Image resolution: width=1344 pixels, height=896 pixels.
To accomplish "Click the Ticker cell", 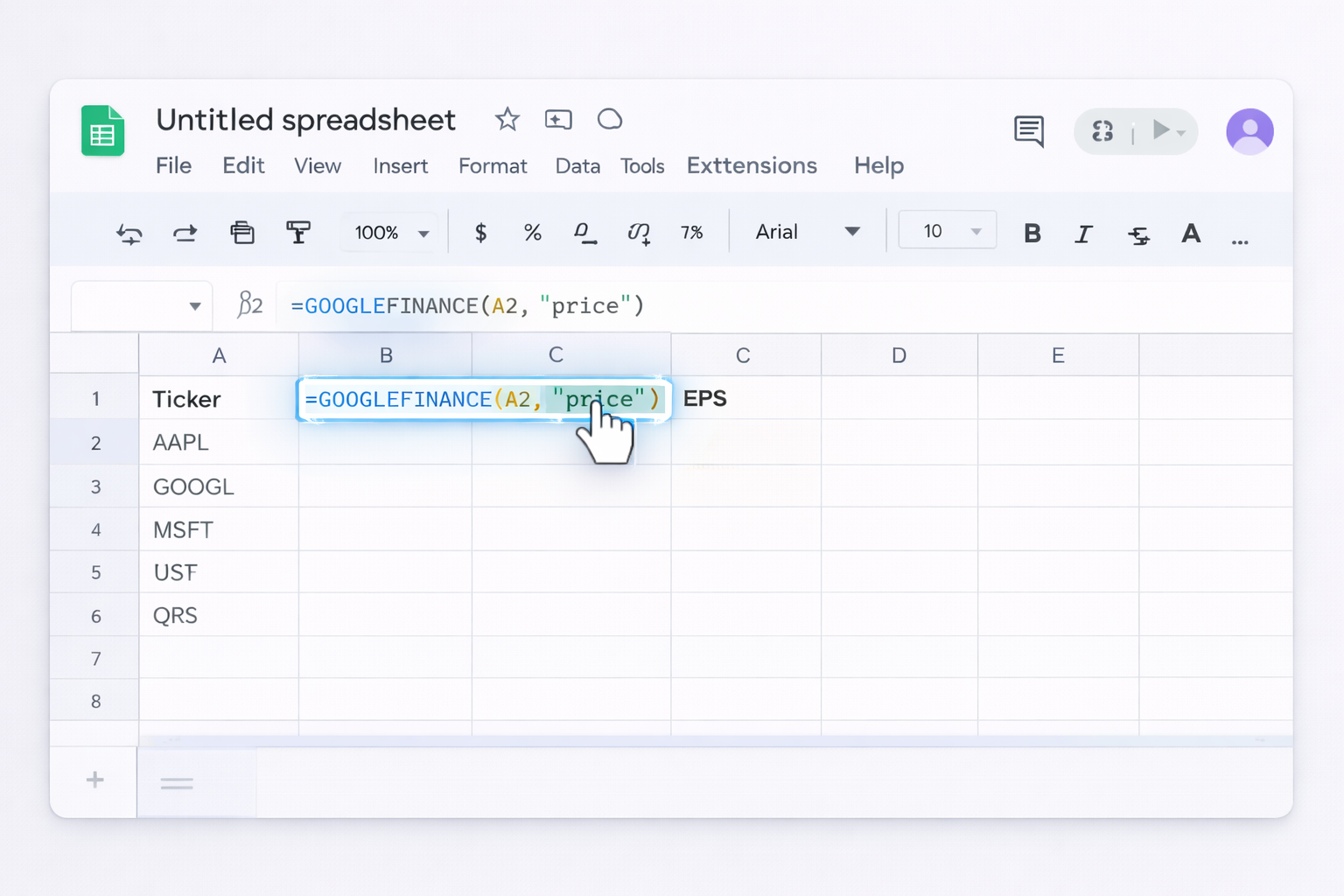I will (219, 399).
